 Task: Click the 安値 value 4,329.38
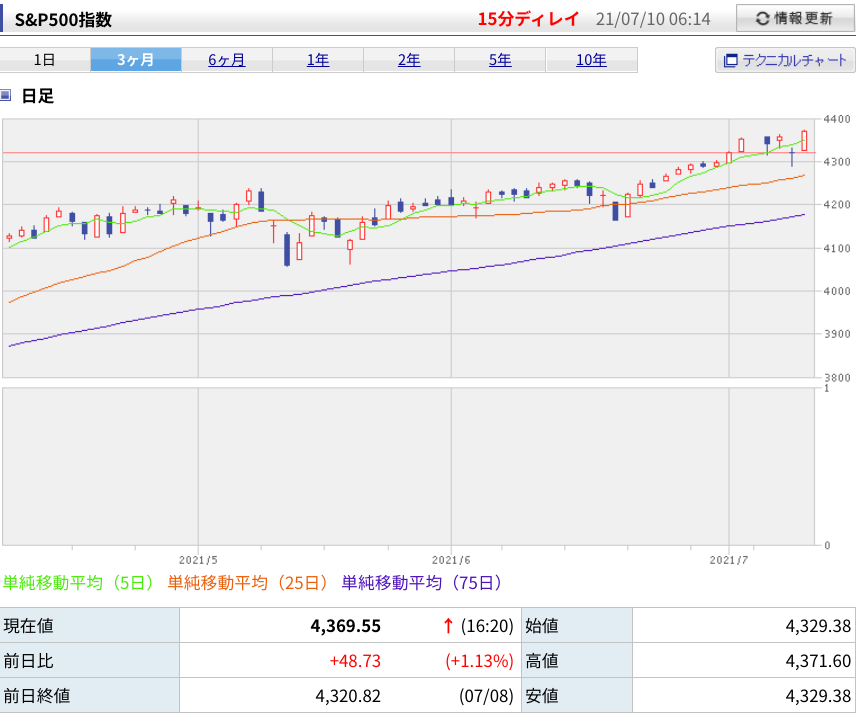[818, 696]
